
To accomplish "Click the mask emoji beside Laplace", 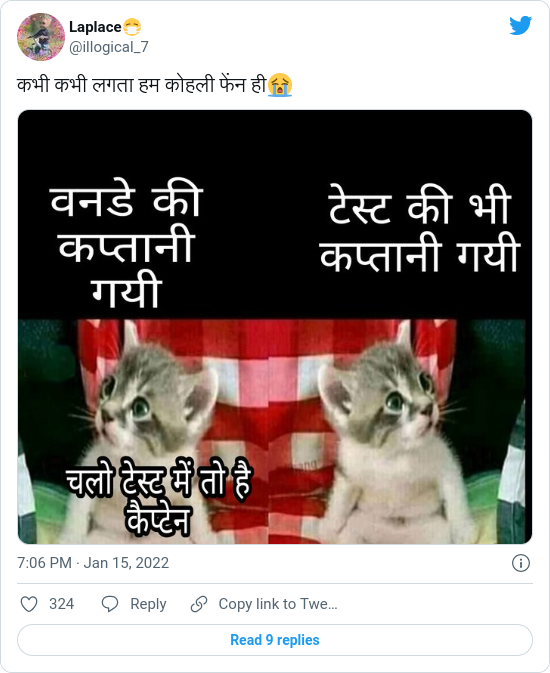I will tap(132, 27).
